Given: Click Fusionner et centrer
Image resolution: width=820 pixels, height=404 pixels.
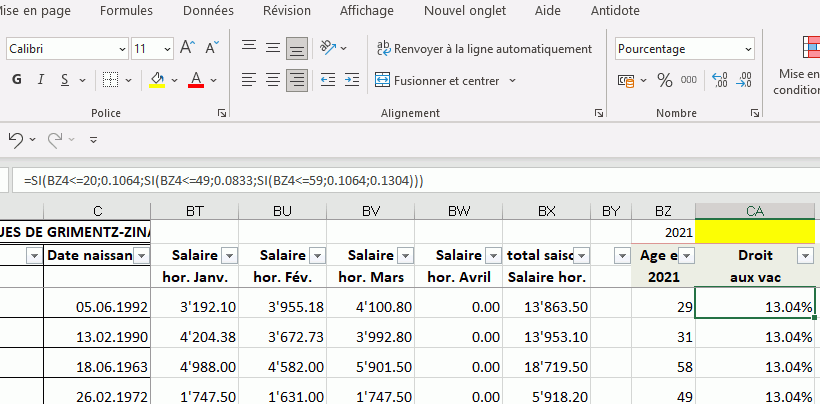Looking at the screenshot, I should click(x=438, y=80).
